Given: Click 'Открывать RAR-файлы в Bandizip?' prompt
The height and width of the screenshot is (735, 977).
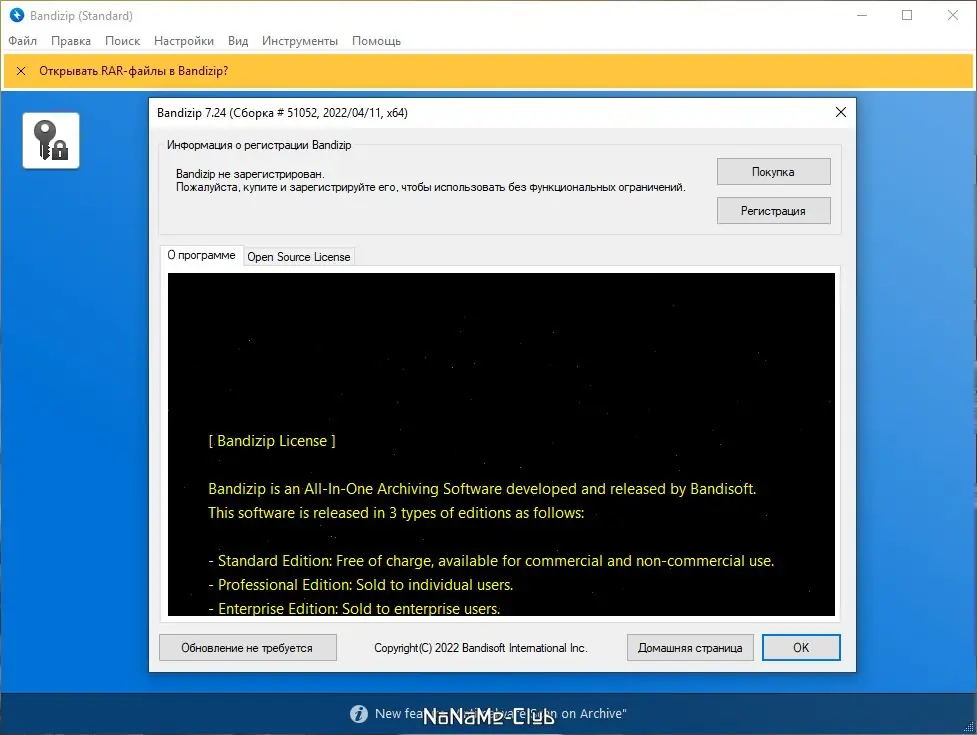Looking at the screenshot, I should 133,71.
